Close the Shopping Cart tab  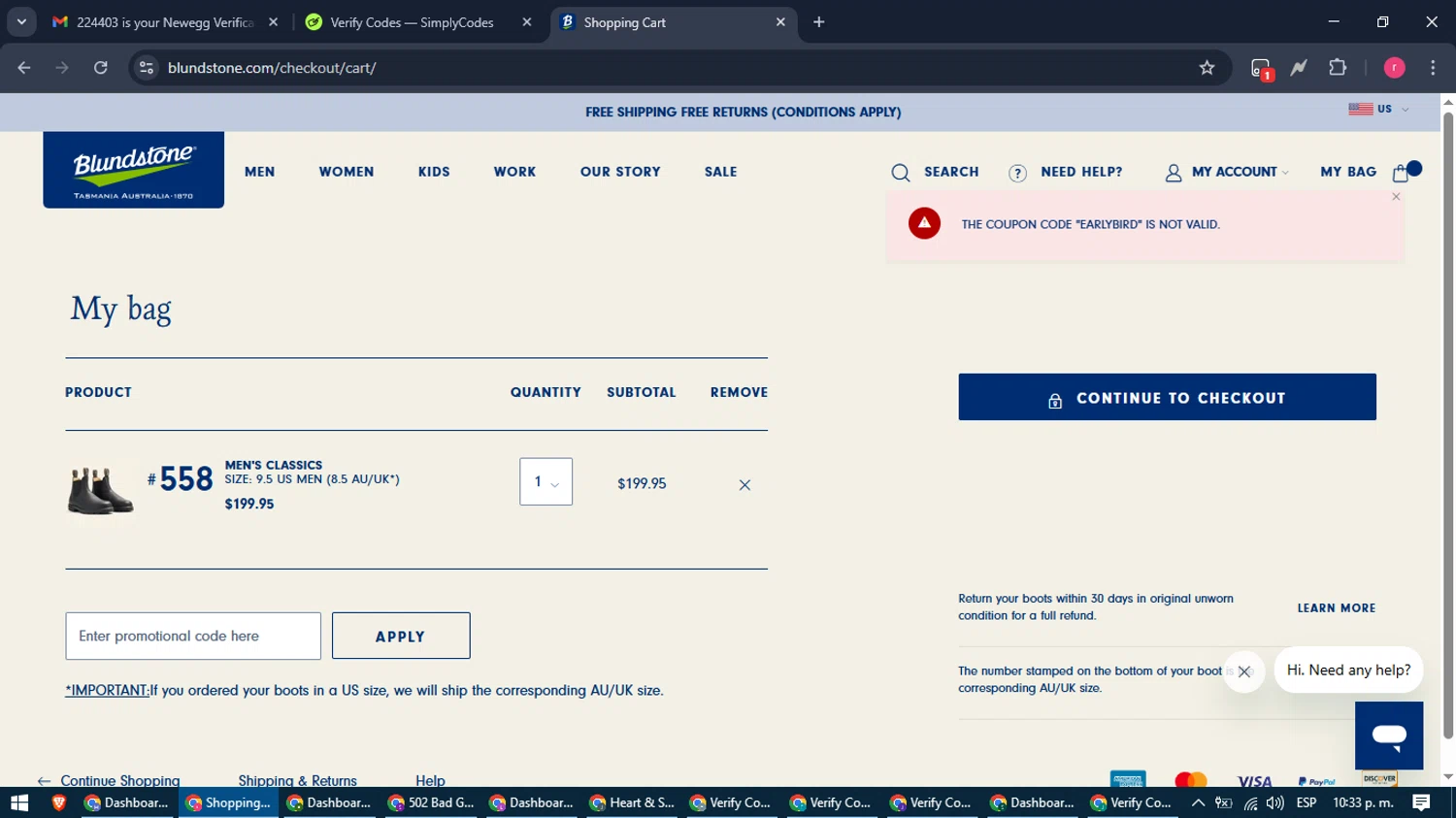[780, 22]
